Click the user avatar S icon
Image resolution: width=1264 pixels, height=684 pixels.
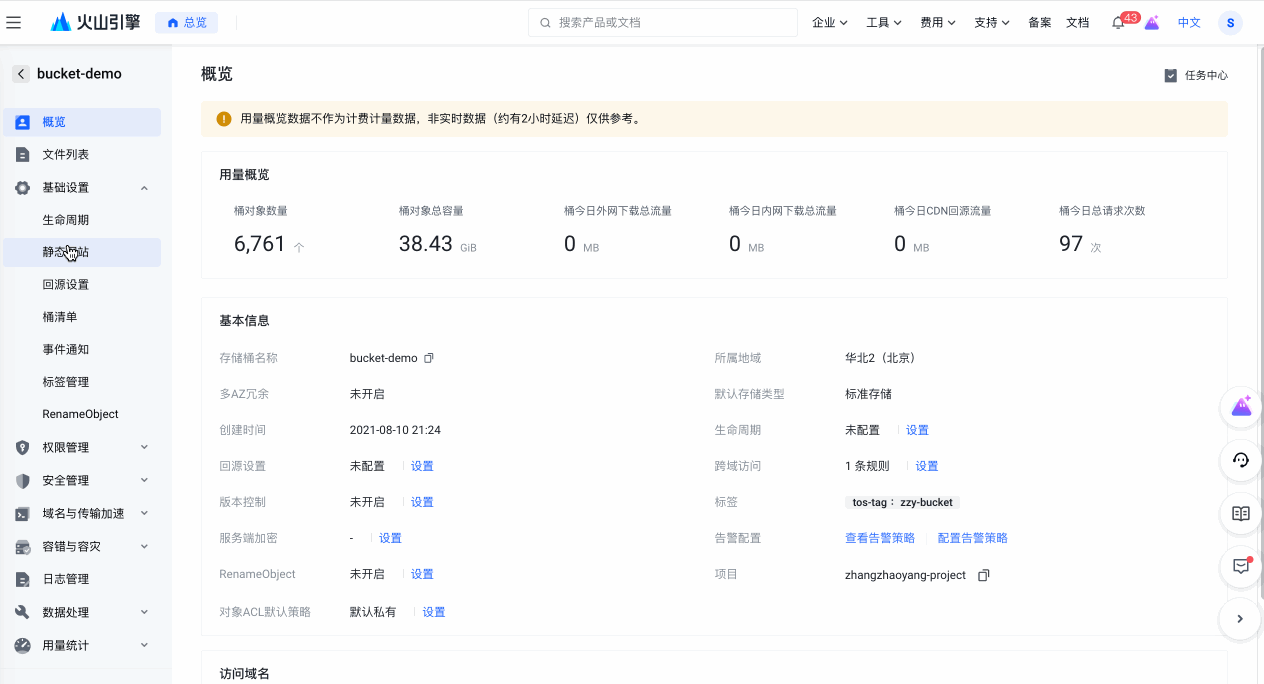pyautogui.click(x=1229, y=23)
